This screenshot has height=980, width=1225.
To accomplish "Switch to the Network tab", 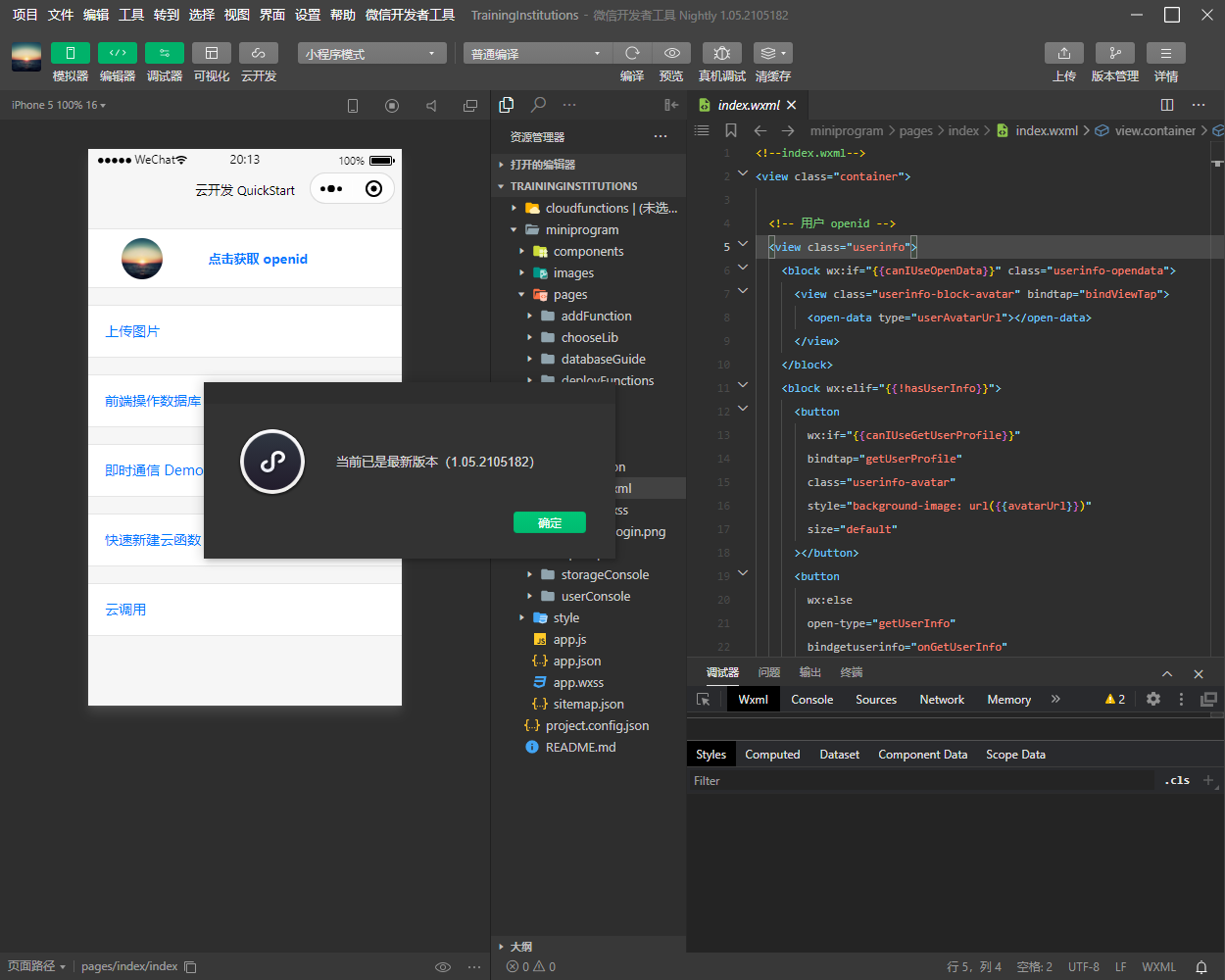I will (x=942, y=700).
